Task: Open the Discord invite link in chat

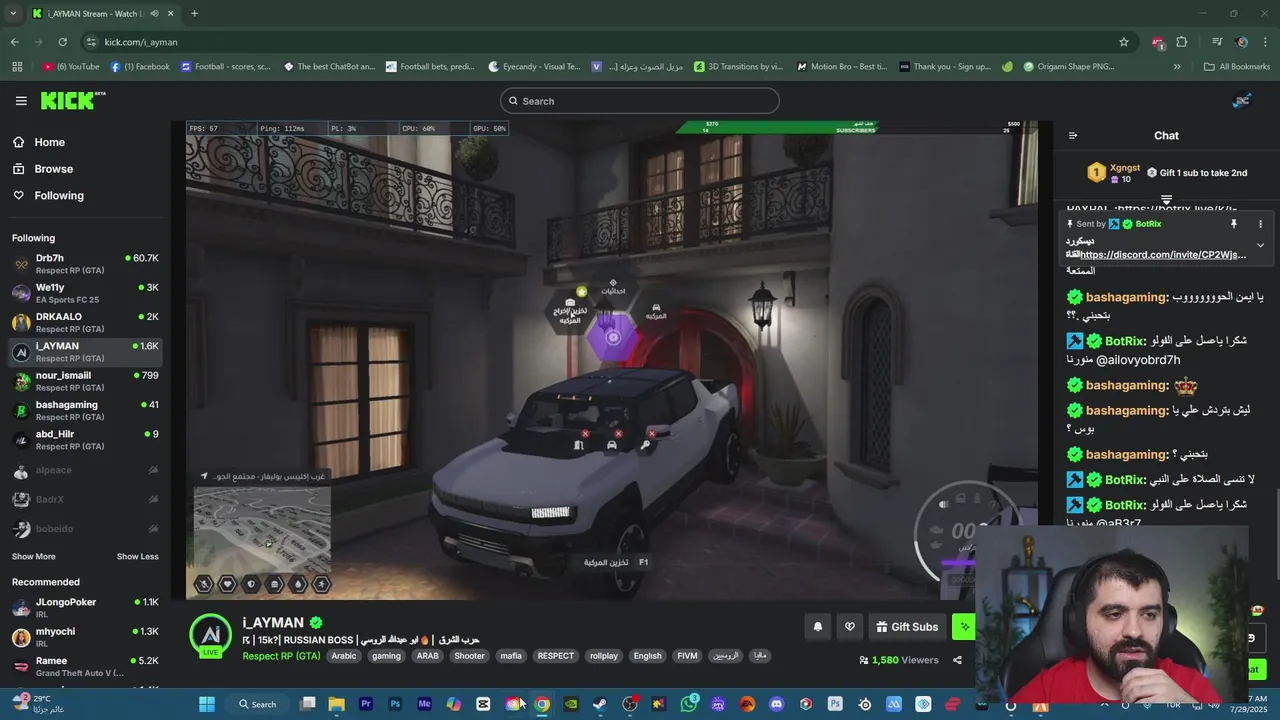Action: click(x=1162, y=255)
